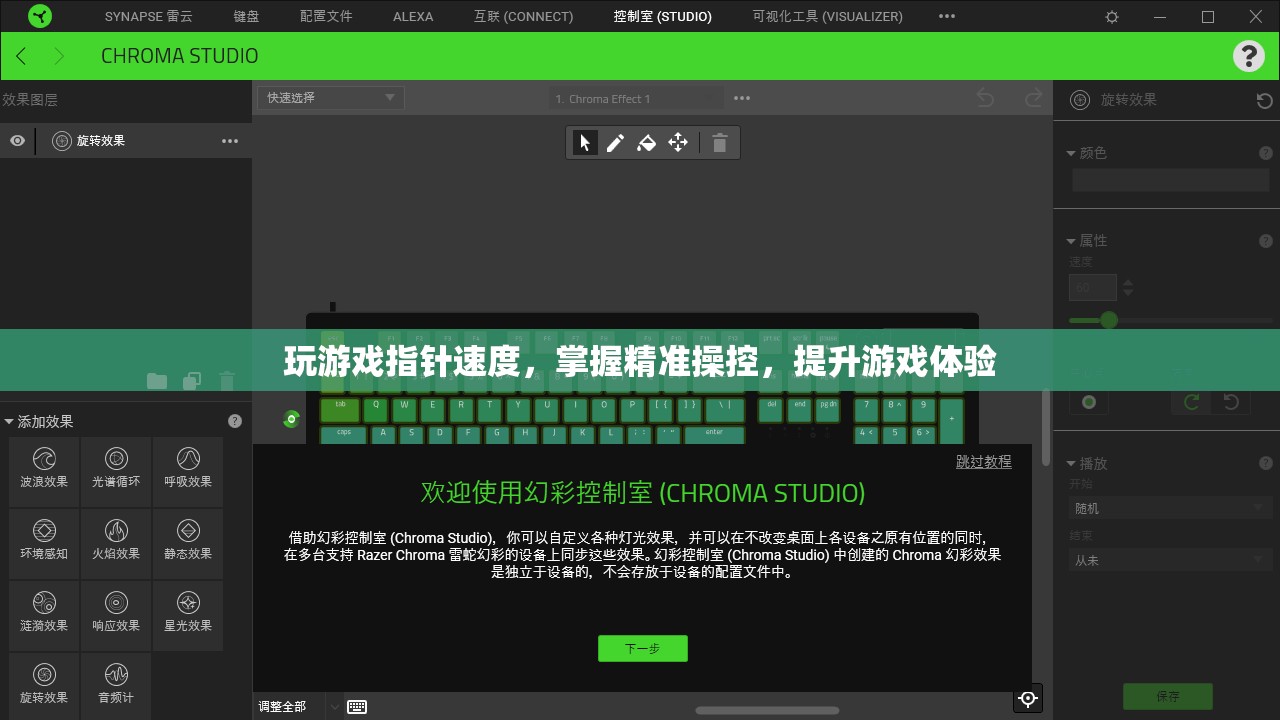Open the 属性 section help icon
Viewport: 1280px width, 720px height.
coord(1266,241)
